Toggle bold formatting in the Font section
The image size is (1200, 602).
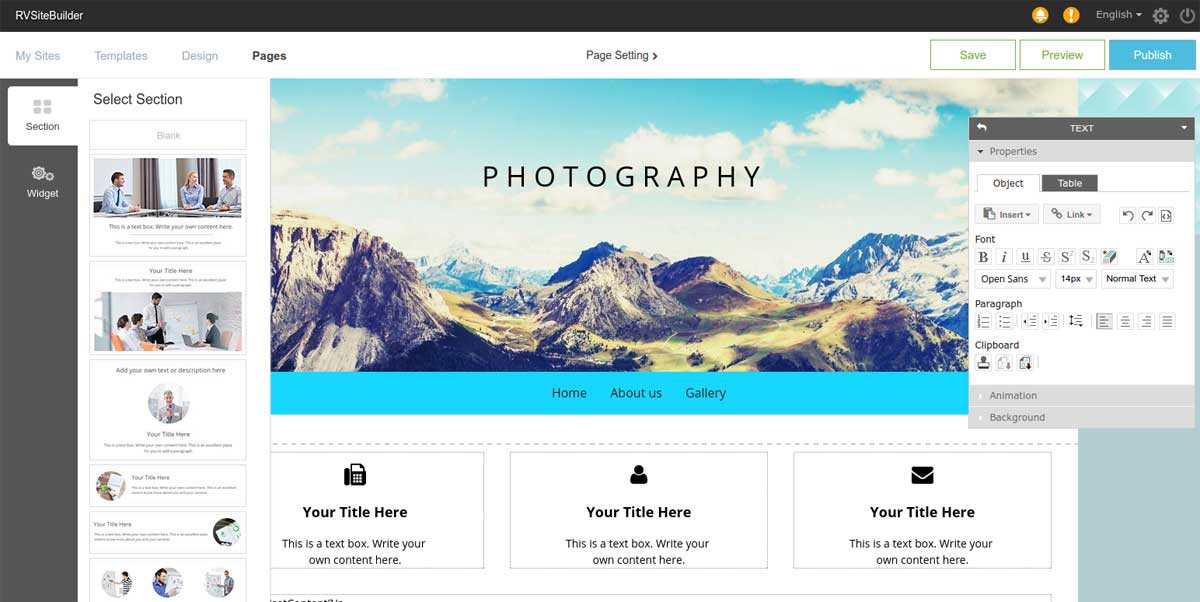[x=983, y=256]
